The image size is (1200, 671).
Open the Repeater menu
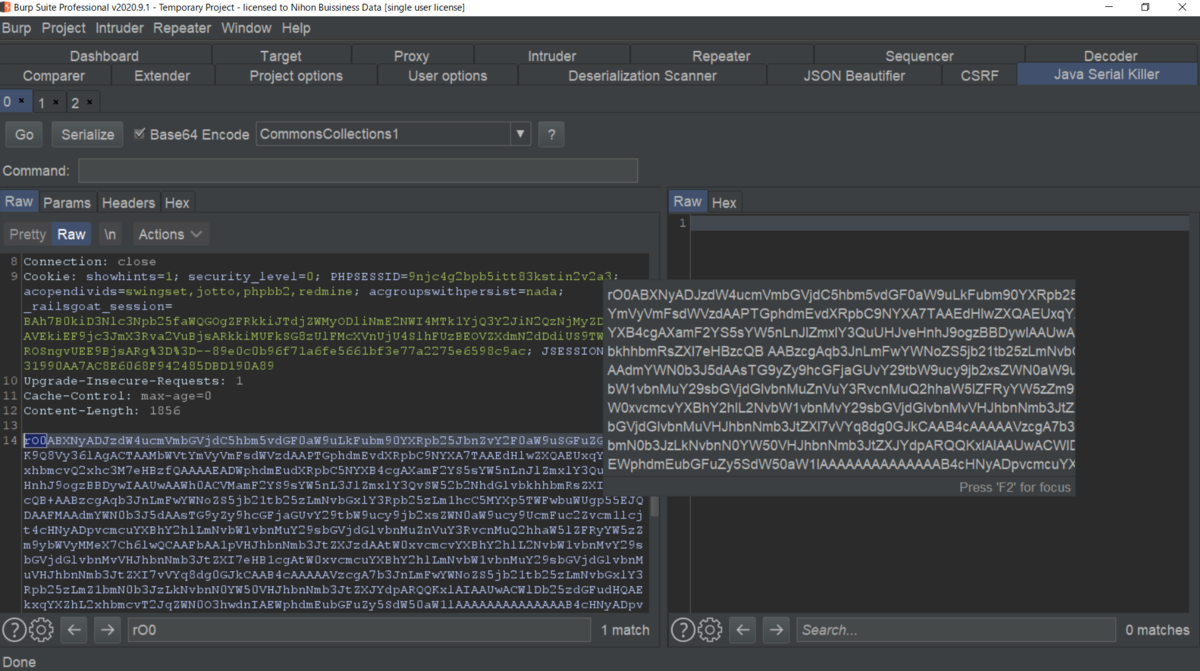(183, 28)
